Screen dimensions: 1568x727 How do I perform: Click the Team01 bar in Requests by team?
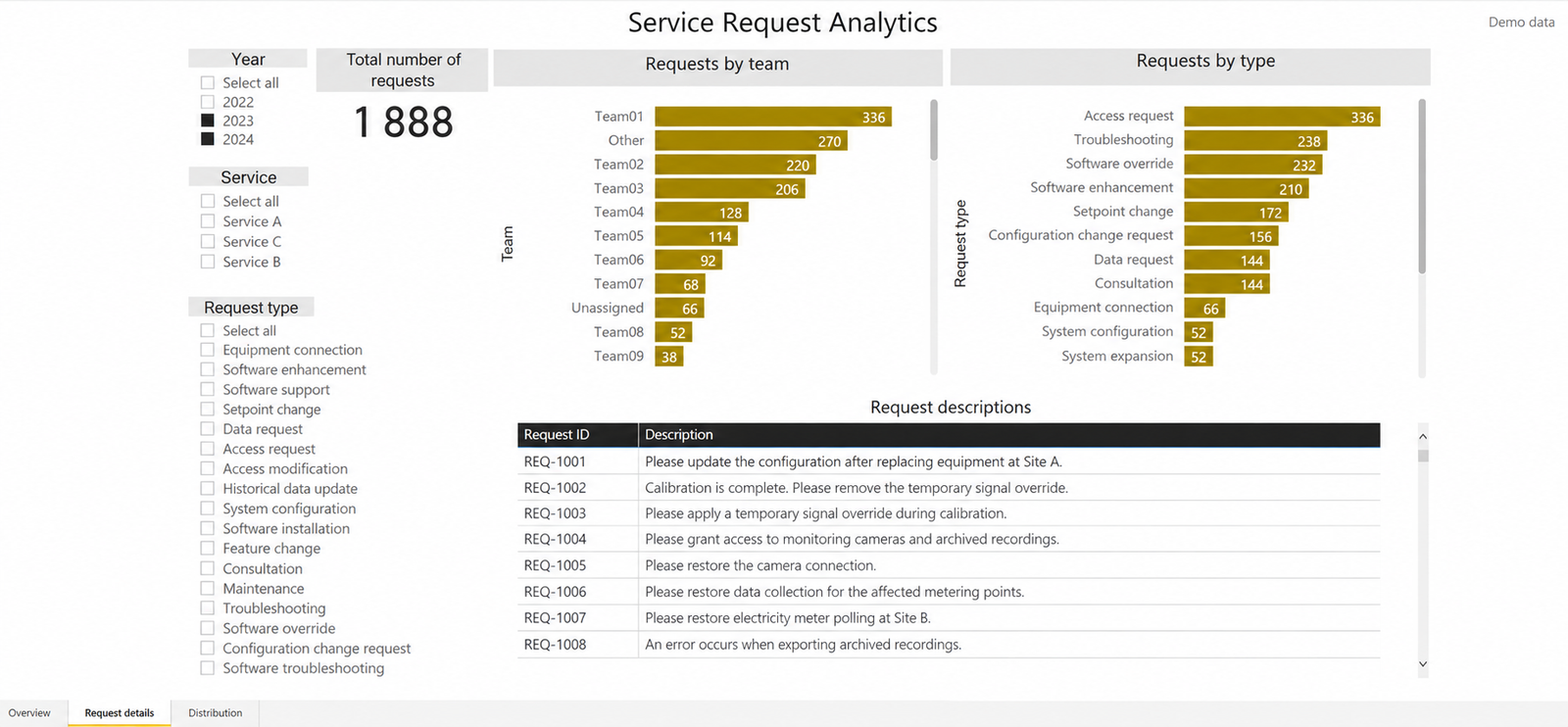tap(773, 117)
